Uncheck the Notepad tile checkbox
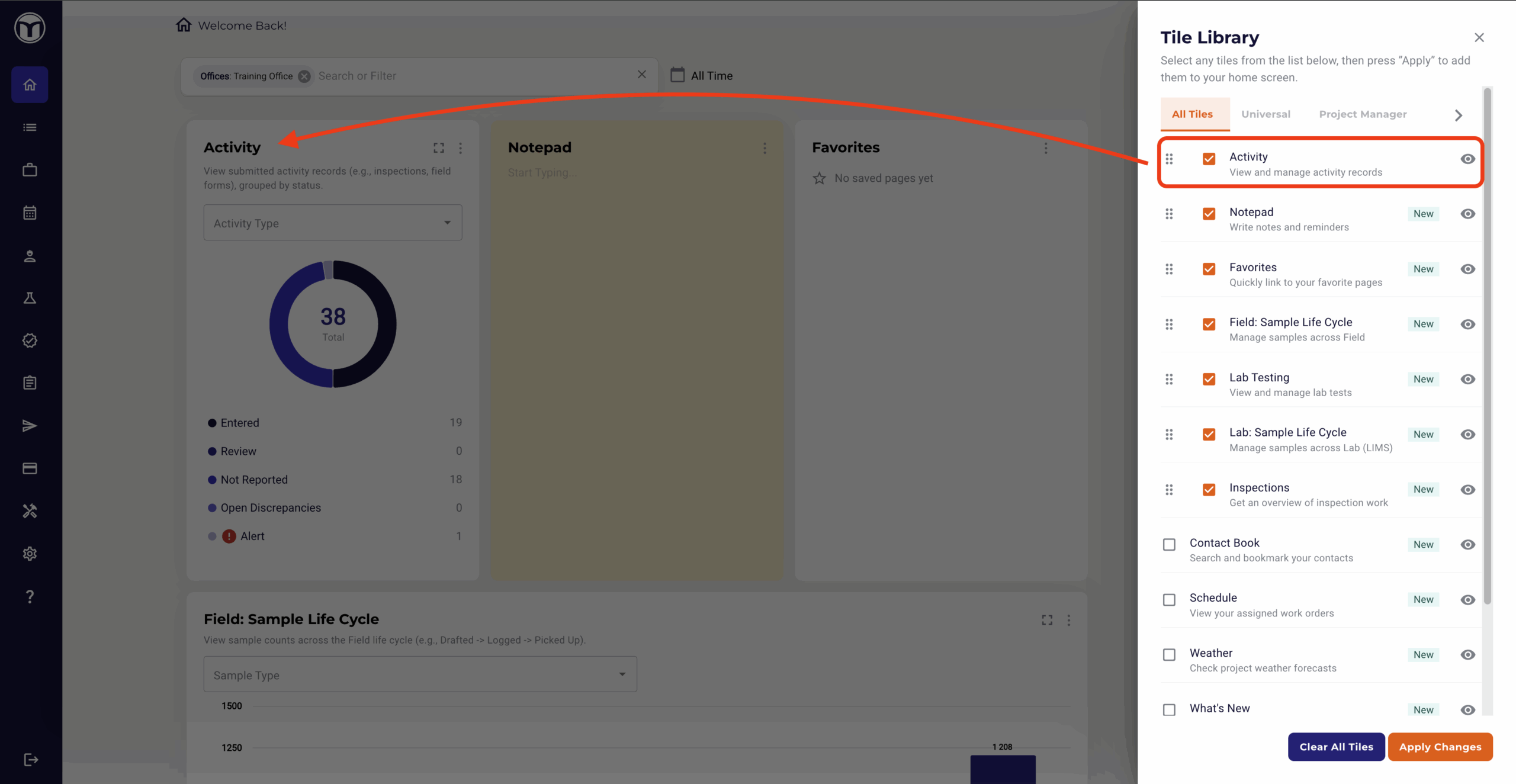This screenshot has height=784, width=1516. point(1209,214)
